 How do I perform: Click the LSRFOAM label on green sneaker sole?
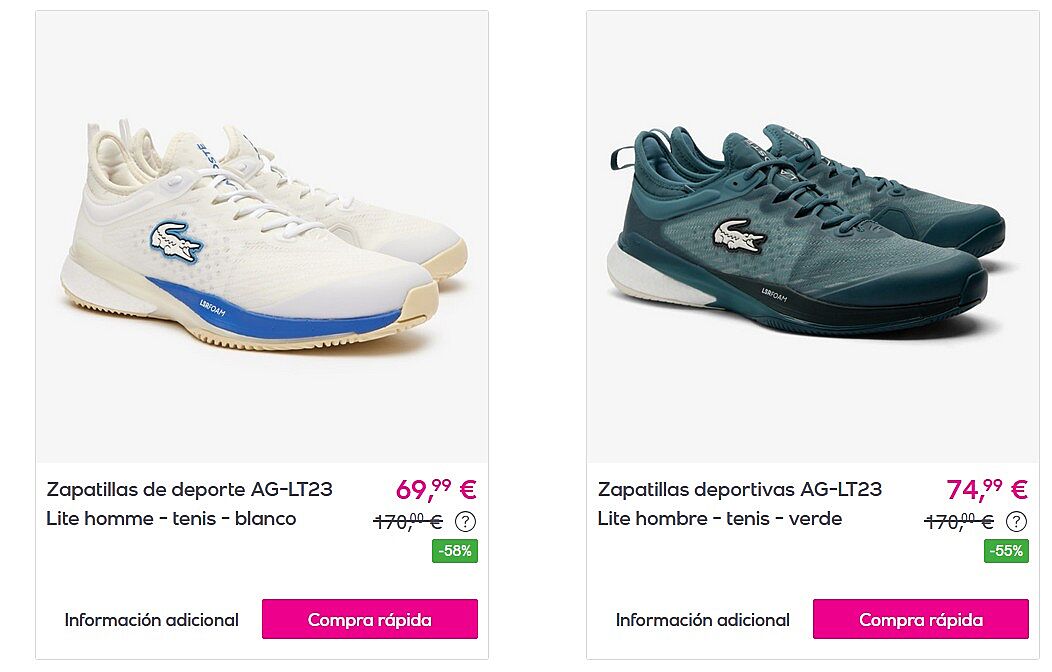tap(774, 294)
